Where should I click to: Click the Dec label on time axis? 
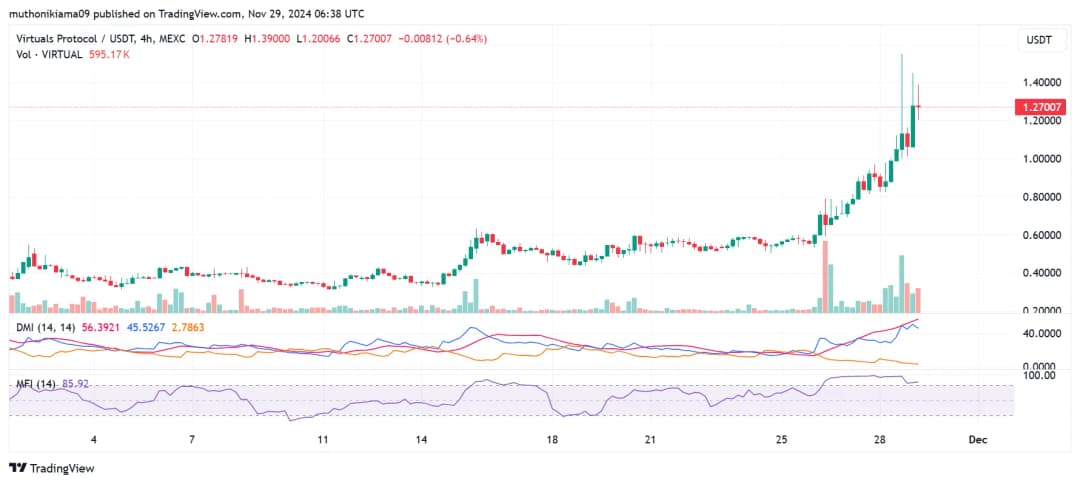coord(979,439)
